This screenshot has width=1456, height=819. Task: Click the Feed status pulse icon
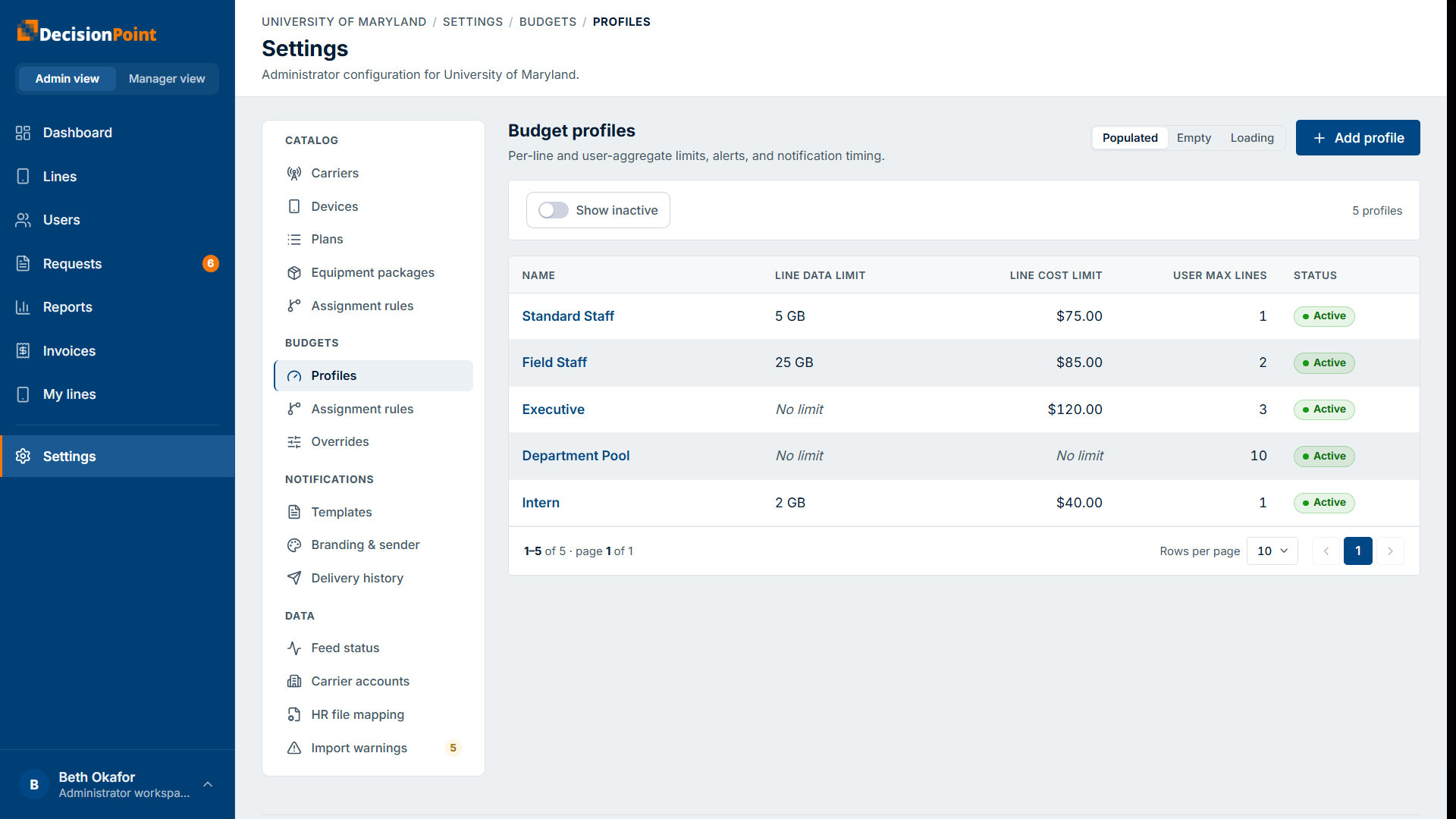click(x=294, y=648)
